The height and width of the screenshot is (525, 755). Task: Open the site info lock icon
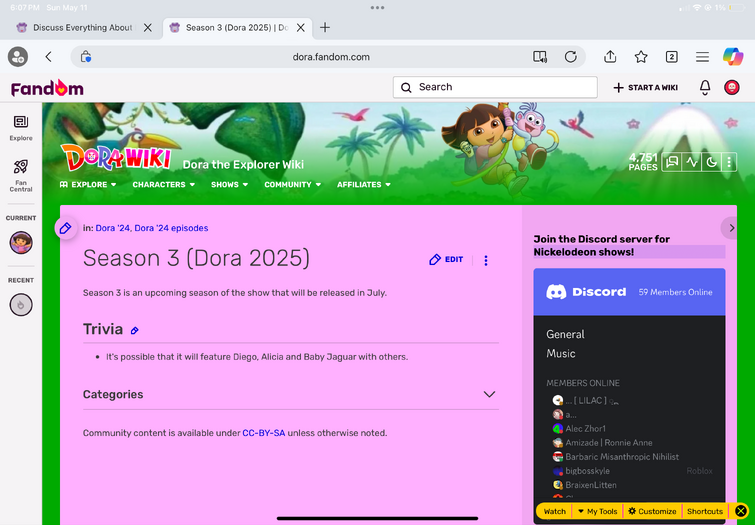point(86,57)
